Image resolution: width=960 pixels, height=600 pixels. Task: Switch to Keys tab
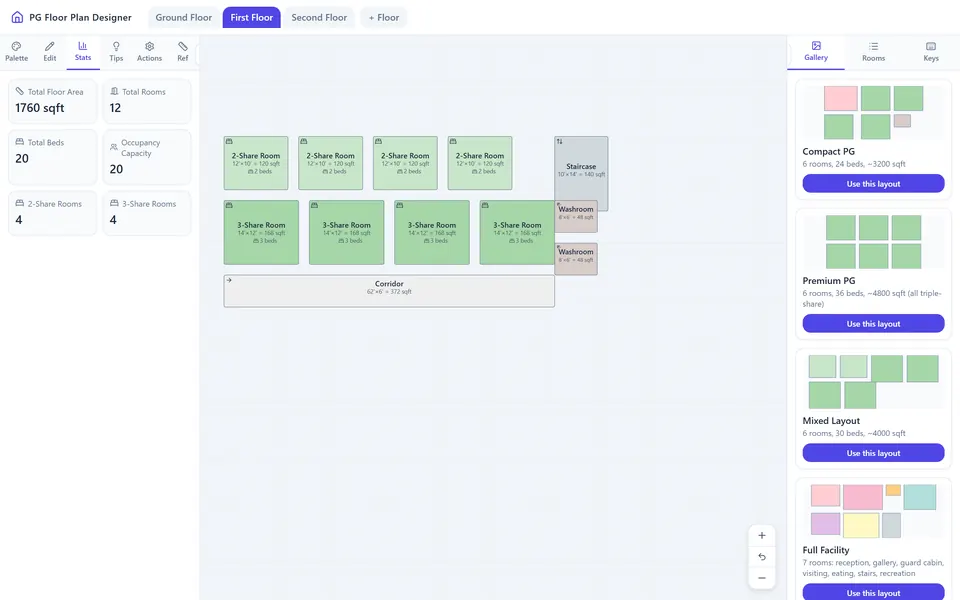931,51
